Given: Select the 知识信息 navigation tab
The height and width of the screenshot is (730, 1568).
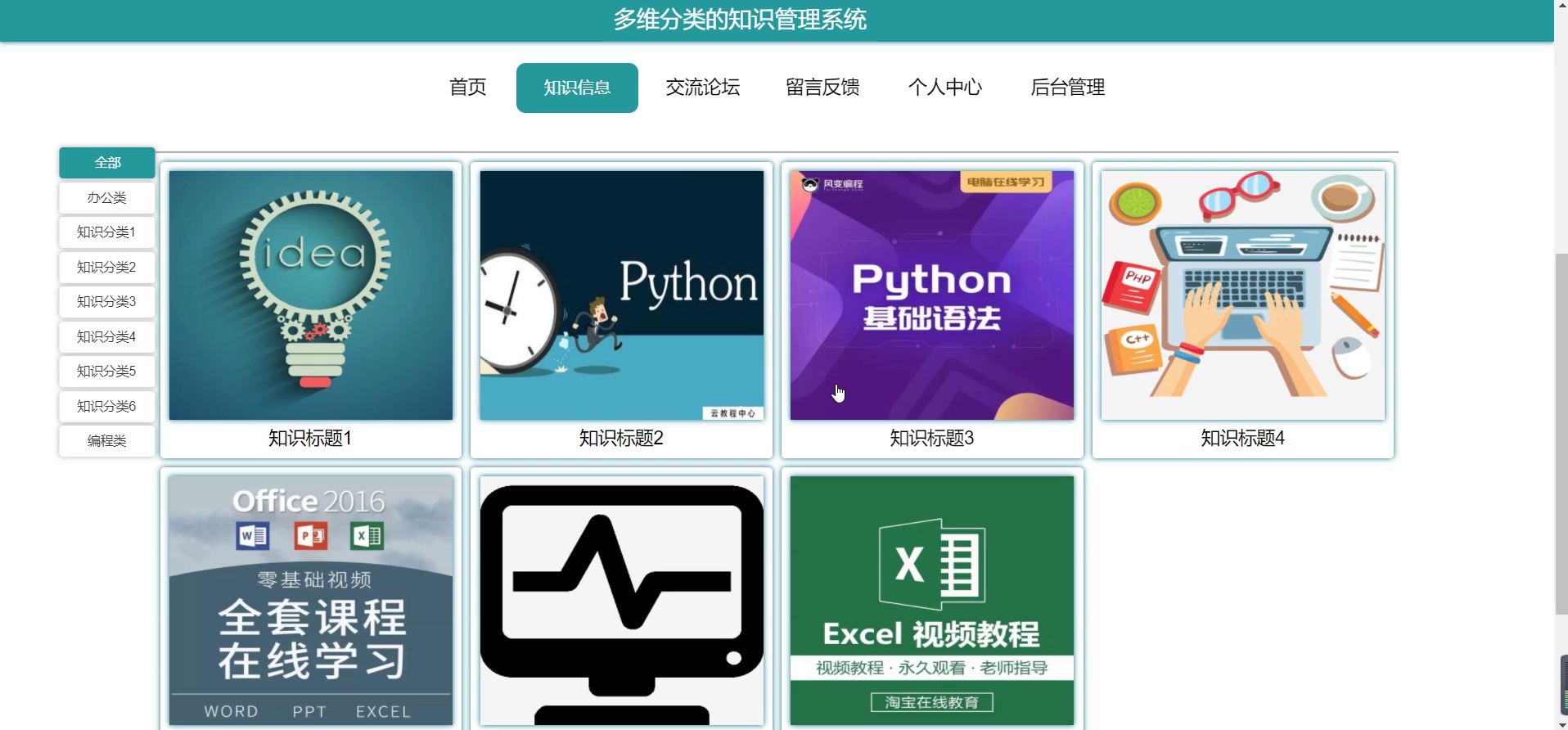Looking at the screenshot, I should [577, 88].
